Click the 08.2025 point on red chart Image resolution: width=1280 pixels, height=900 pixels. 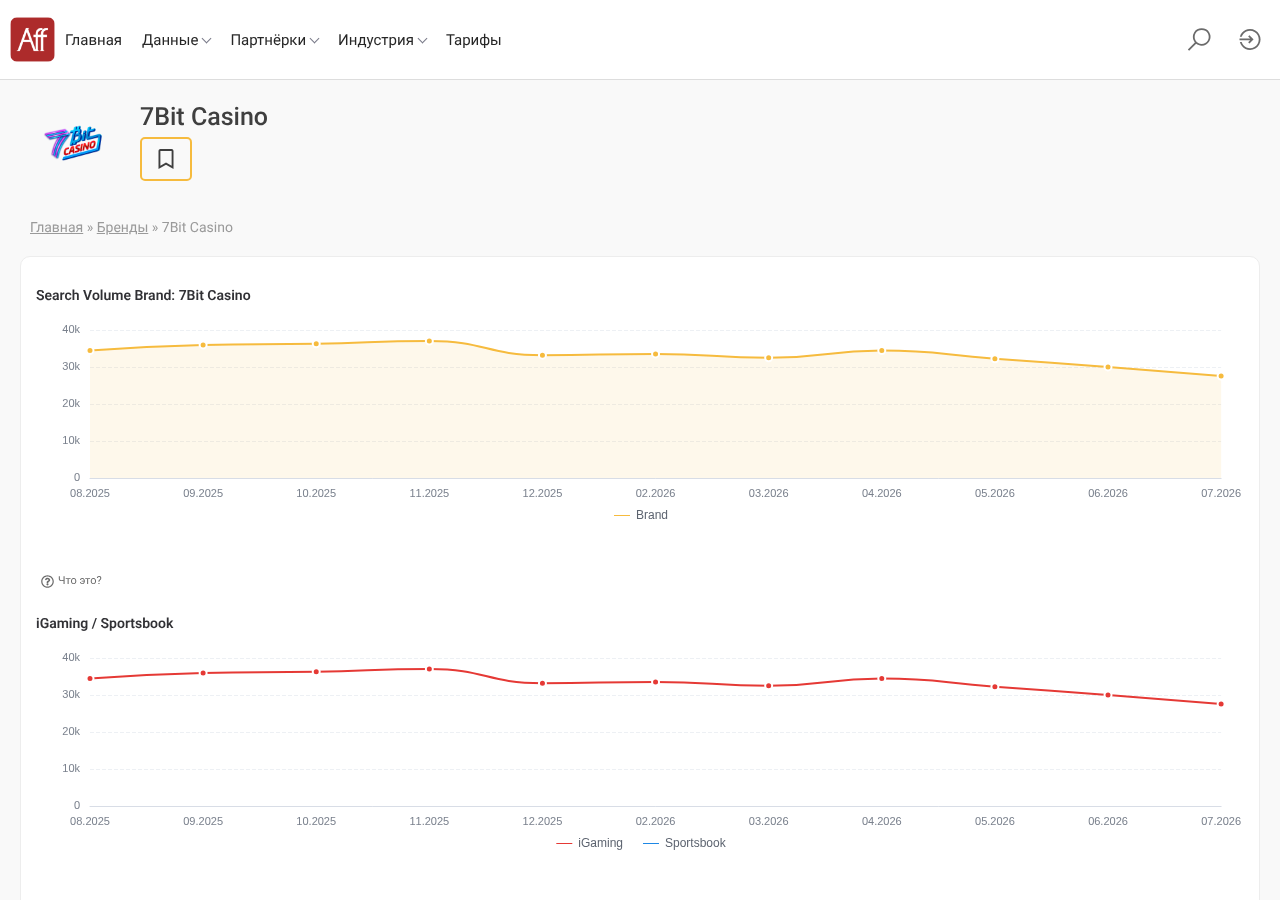[90, 678]
